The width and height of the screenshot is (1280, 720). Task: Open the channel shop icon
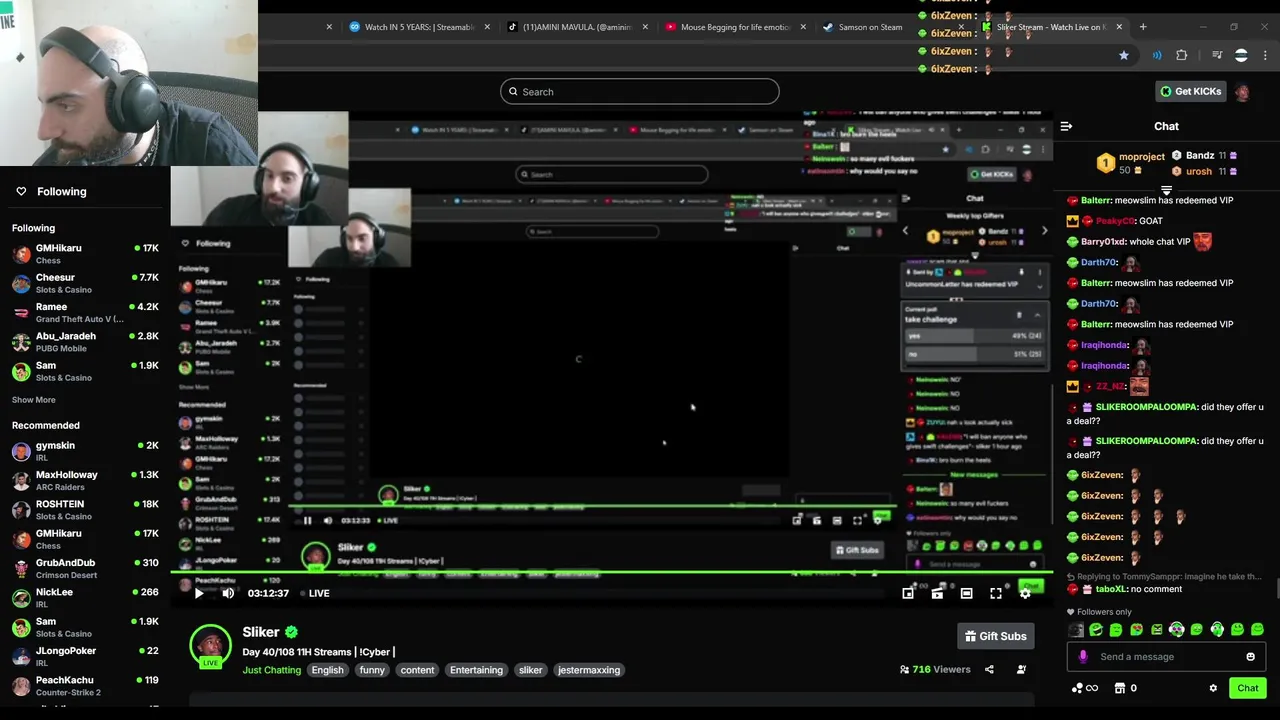pyautogui.click(x=1119, y=688)
